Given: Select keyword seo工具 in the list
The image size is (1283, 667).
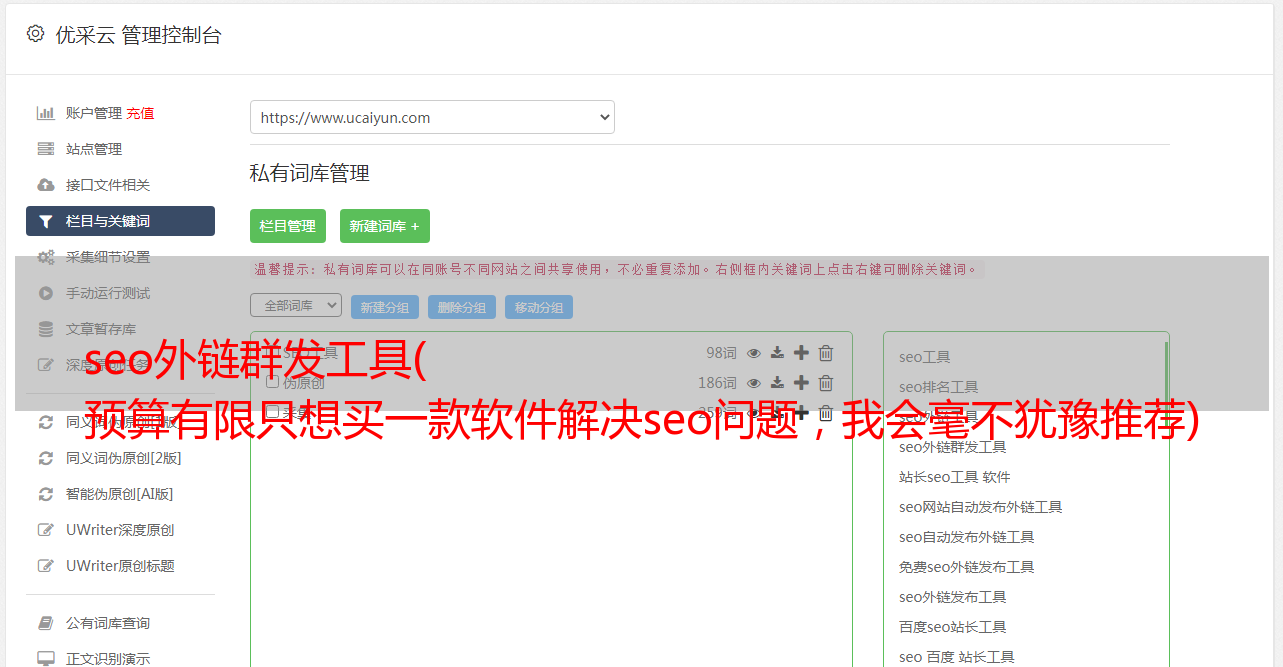Looking at the screenshot, I should [925, 357].
